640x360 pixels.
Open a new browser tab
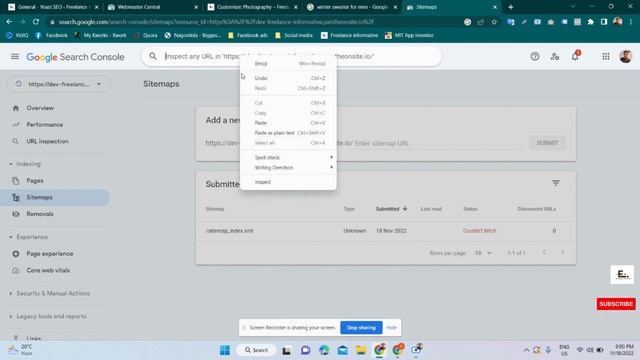(x=511, y=7)
